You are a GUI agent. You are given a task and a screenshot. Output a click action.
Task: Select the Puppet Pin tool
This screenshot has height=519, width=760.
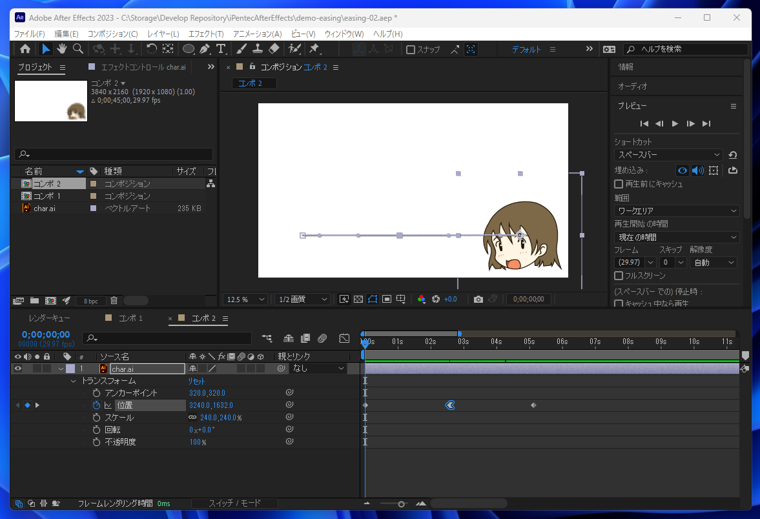point(314,49)
